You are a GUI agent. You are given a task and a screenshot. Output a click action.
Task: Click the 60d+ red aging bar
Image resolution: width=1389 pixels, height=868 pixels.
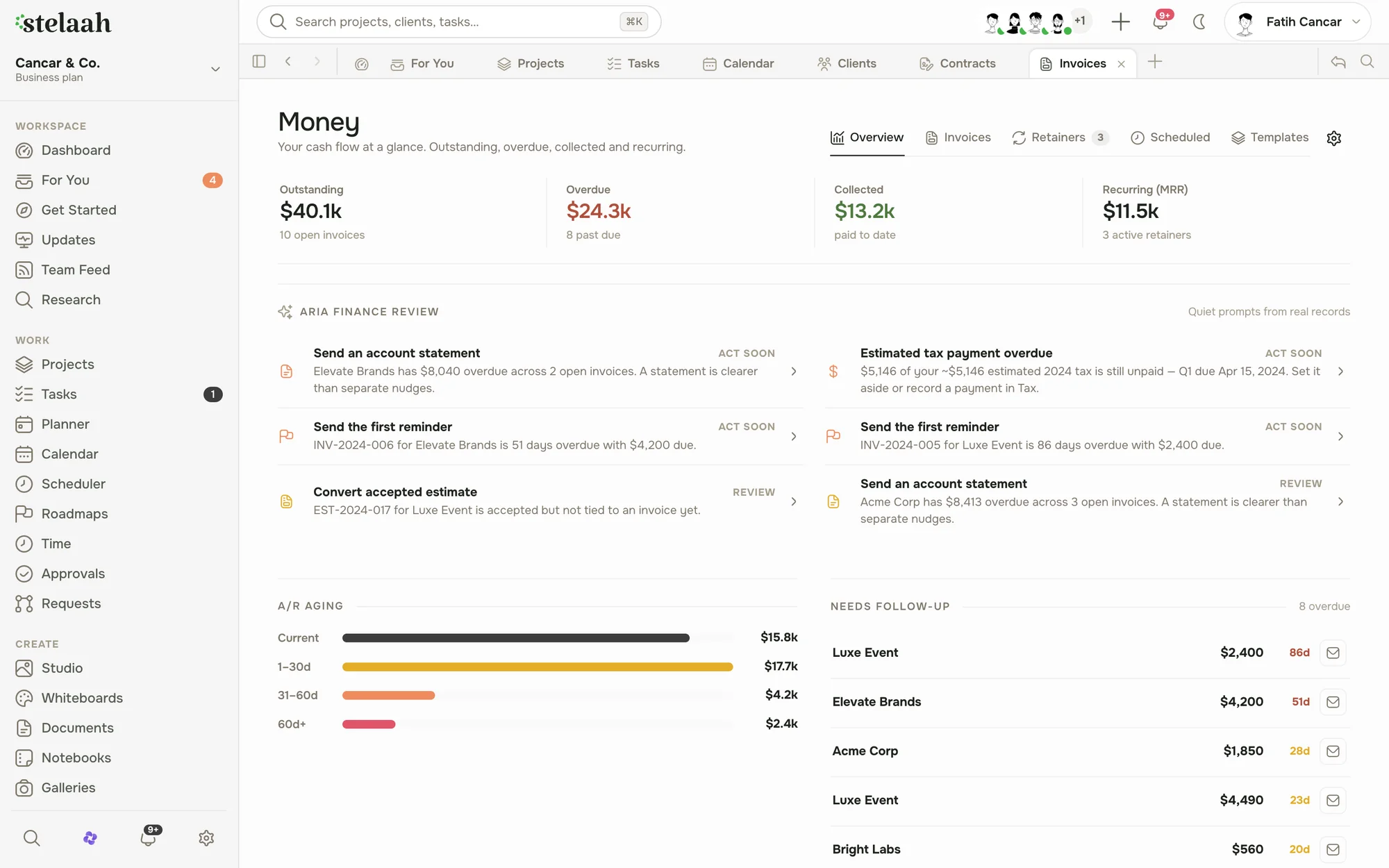coord(369,724)
